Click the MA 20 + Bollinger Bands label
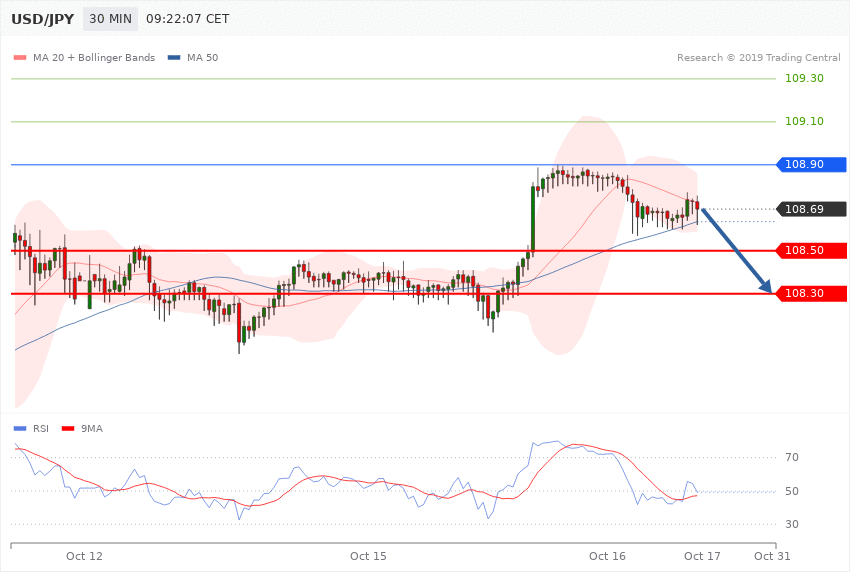 (94, 58)
